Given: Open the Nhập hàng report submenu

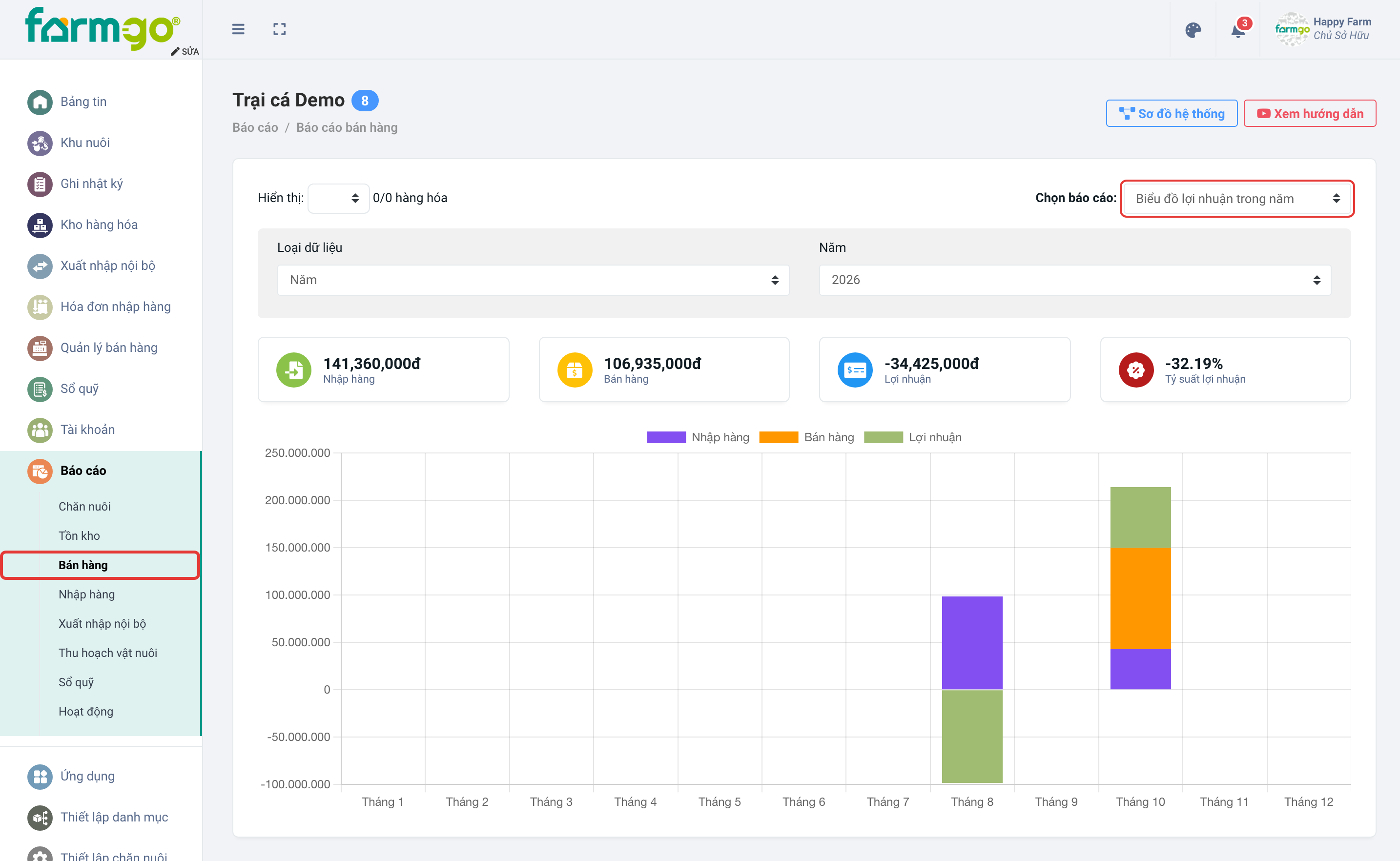Looking at the screenshot, I should pyautogui.click(x=86, y=594).
